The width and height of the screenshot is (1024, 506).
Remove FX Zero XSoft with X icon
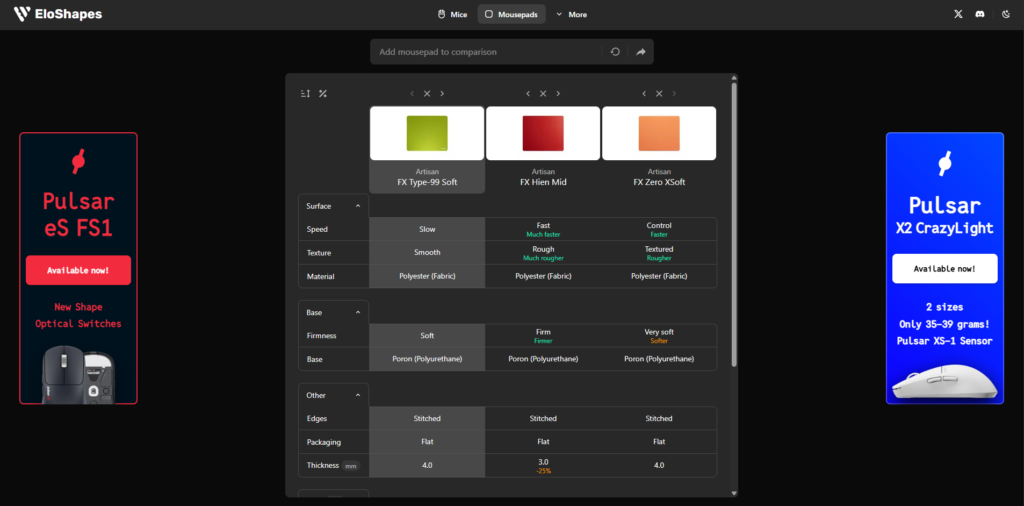(659, 94)
